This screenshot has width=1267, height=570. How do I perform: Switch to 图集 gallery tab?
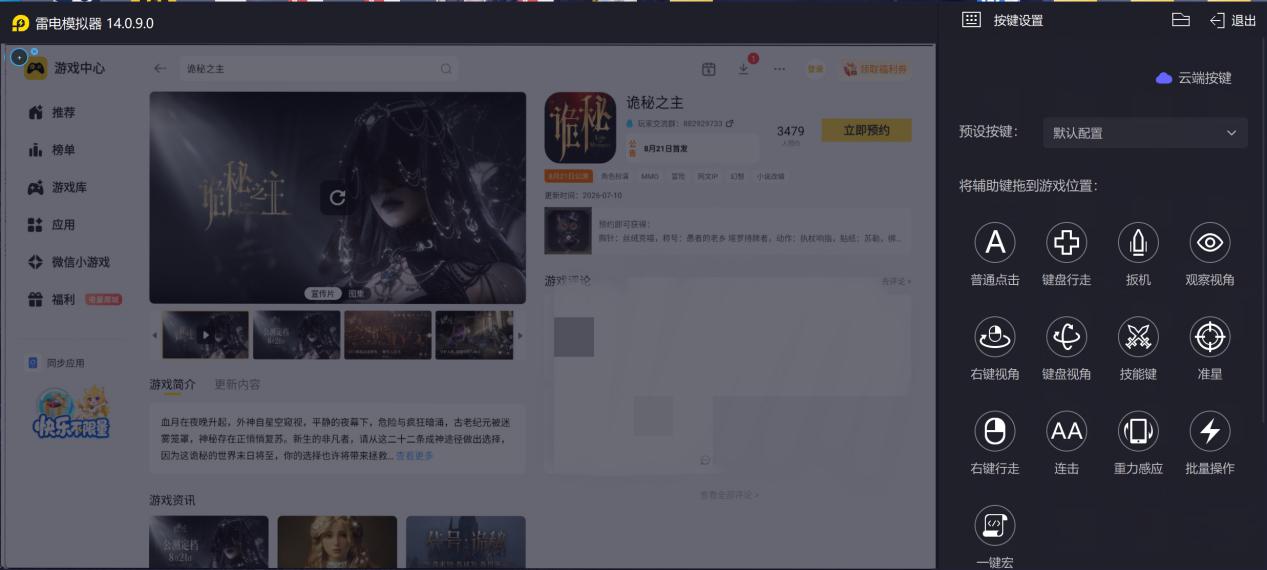point(356,294)
